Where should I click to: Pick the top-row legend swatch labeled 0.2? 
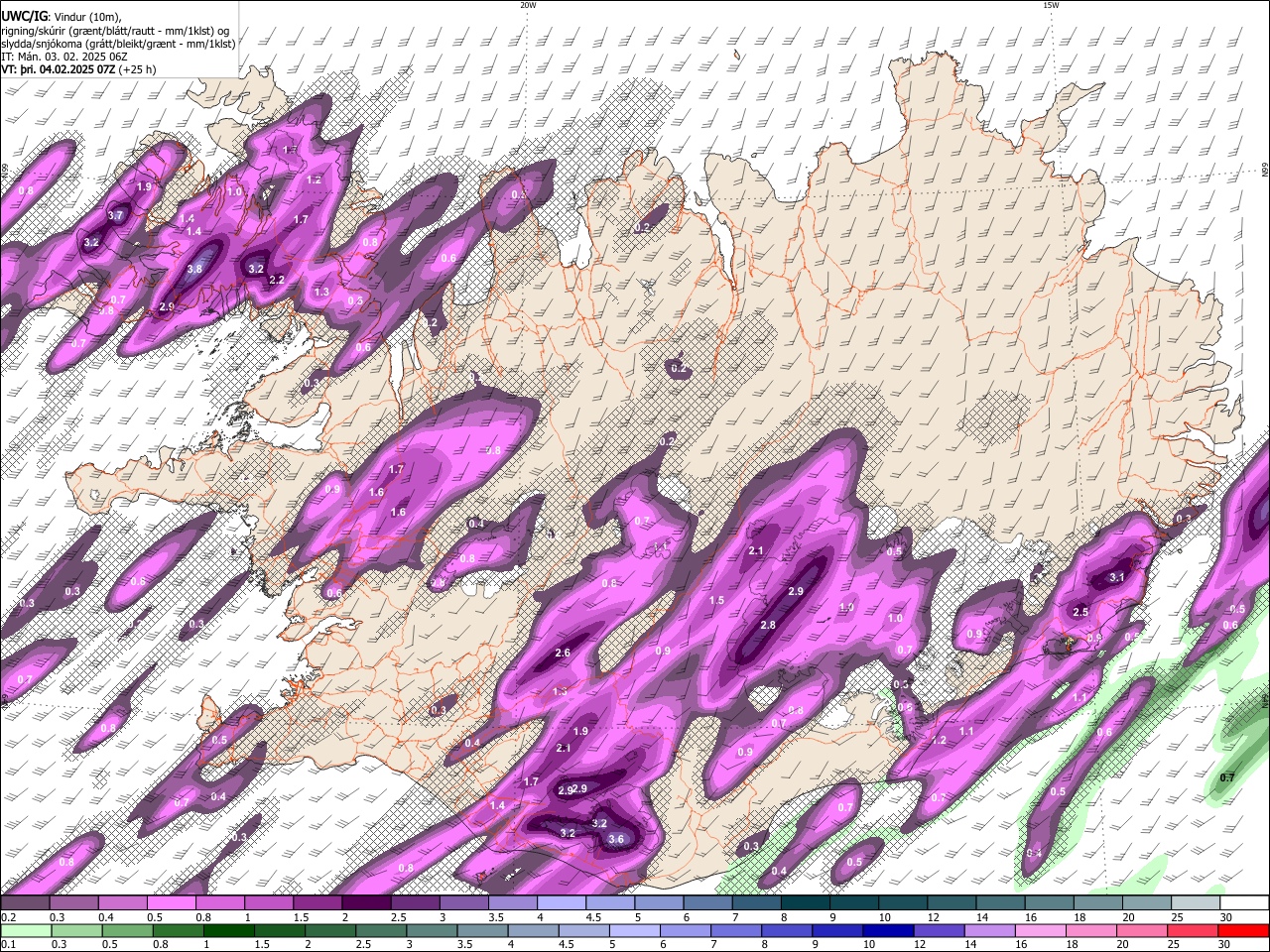(25, 903)
